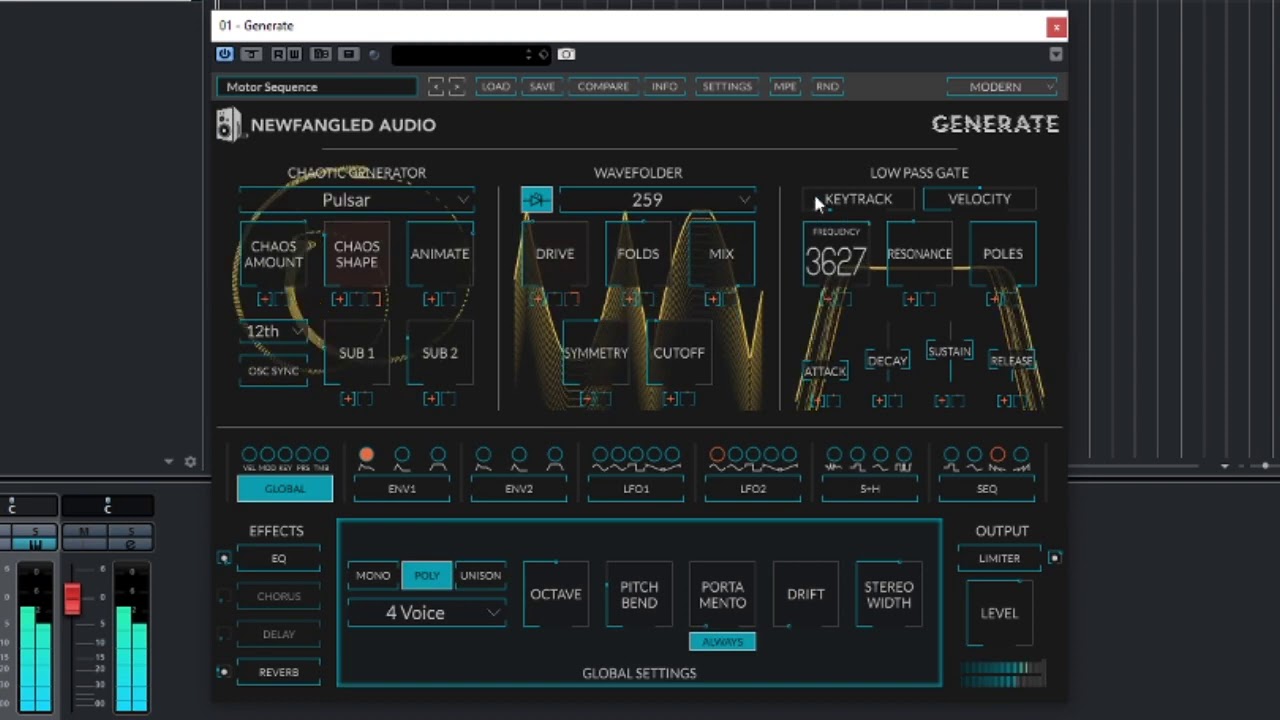This screenshot has width=1280, height=720.
Task: Open plugin SETTINGS
Action: tap(727, 87)
